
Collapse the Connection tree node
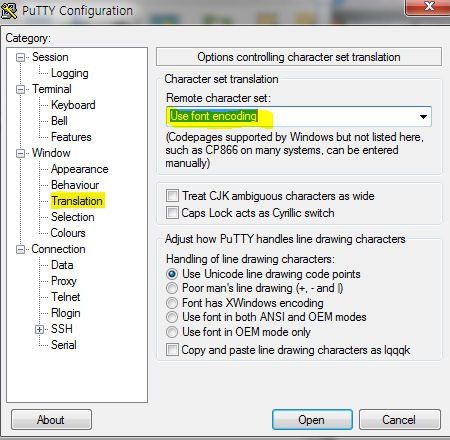pos(20,249)
